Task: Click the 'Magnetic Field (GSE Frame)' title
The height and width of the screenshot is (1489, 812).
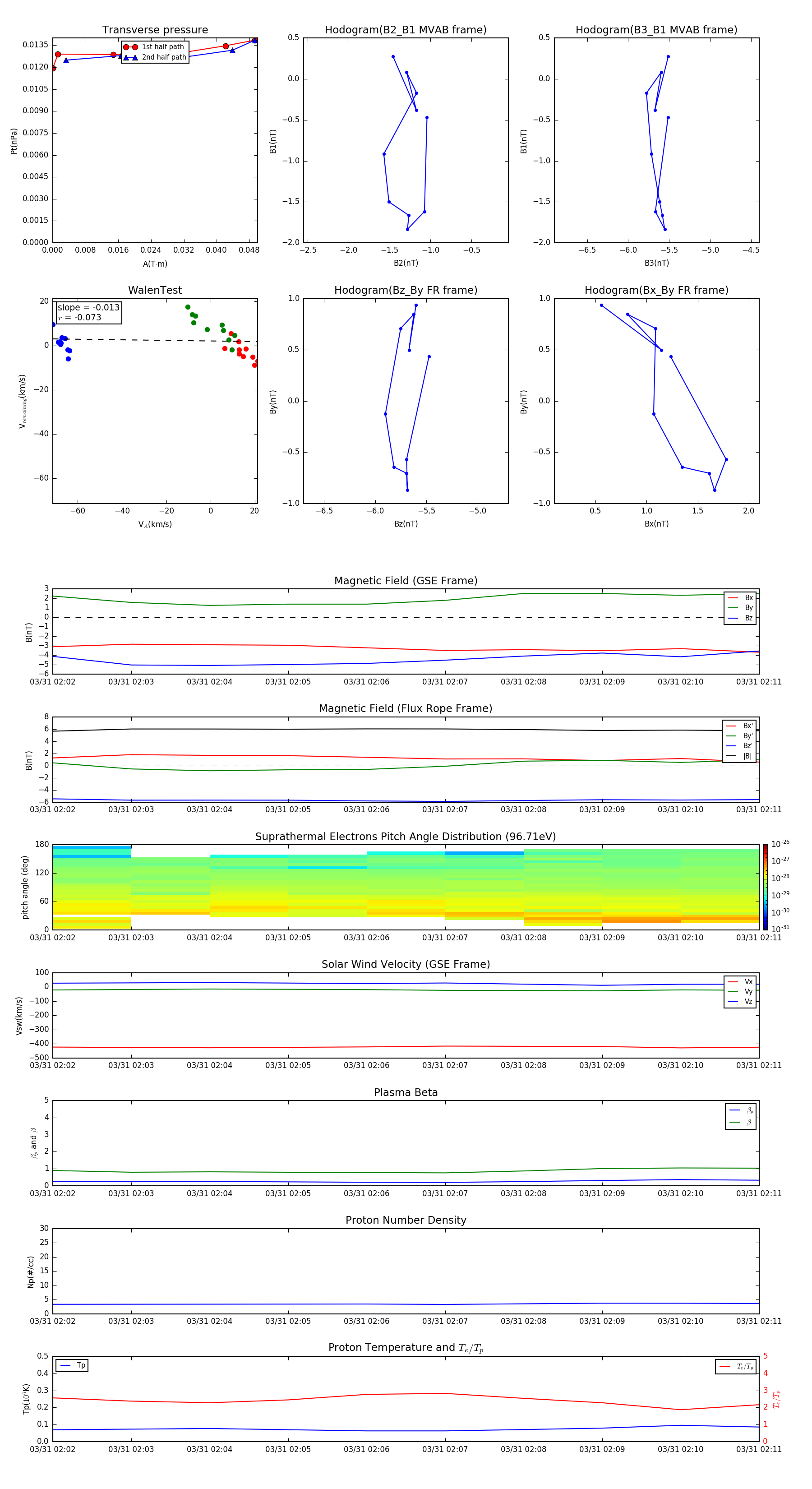Action: coord(406,581)
